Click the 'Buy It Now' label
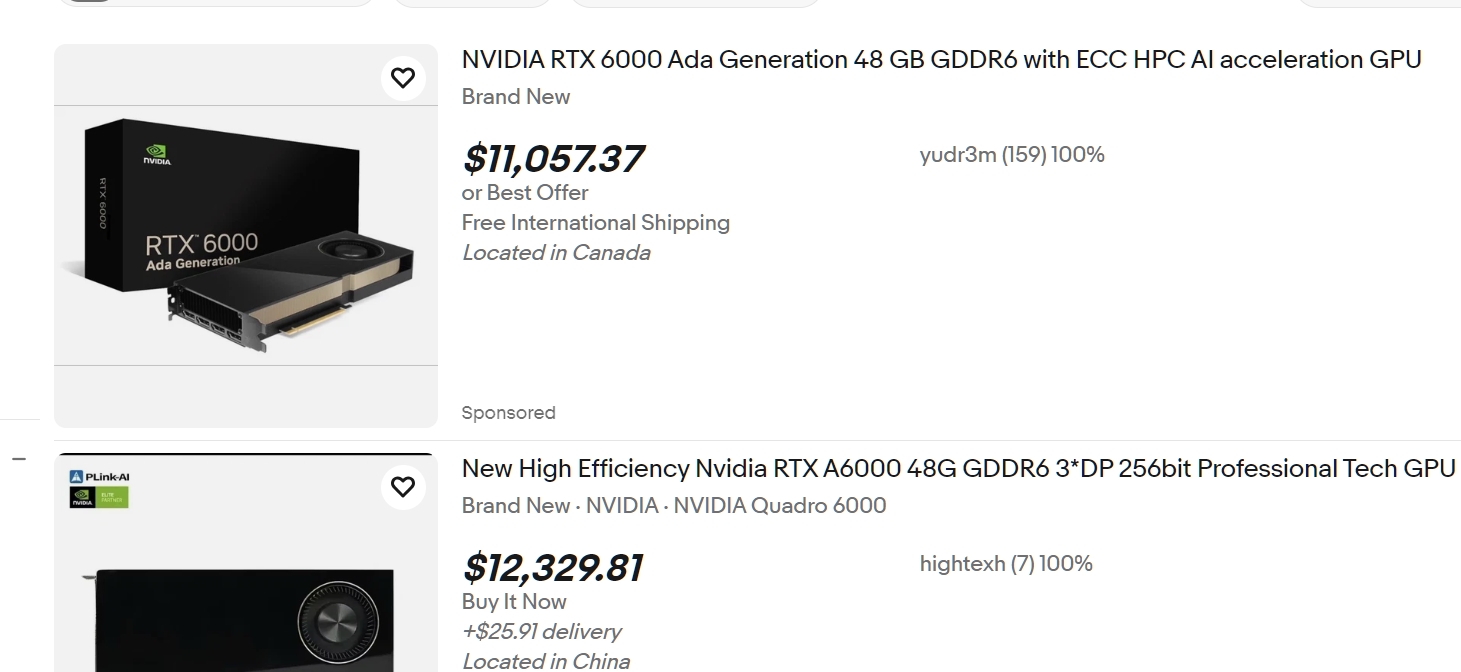The width and height of the screenshot is (1461, 672). (x=514, y=602)
